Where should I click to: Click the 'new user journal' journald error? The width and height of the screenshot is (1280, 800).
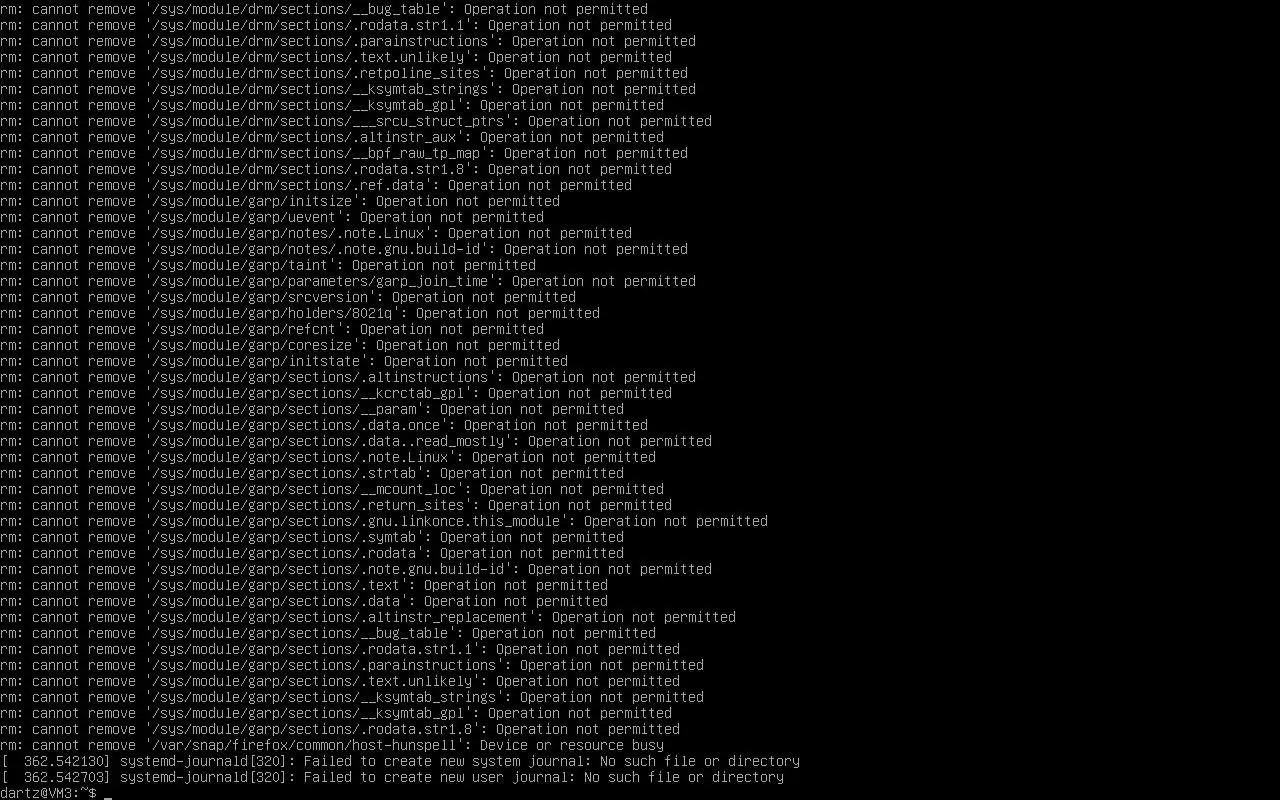click(x=392, y=777)
